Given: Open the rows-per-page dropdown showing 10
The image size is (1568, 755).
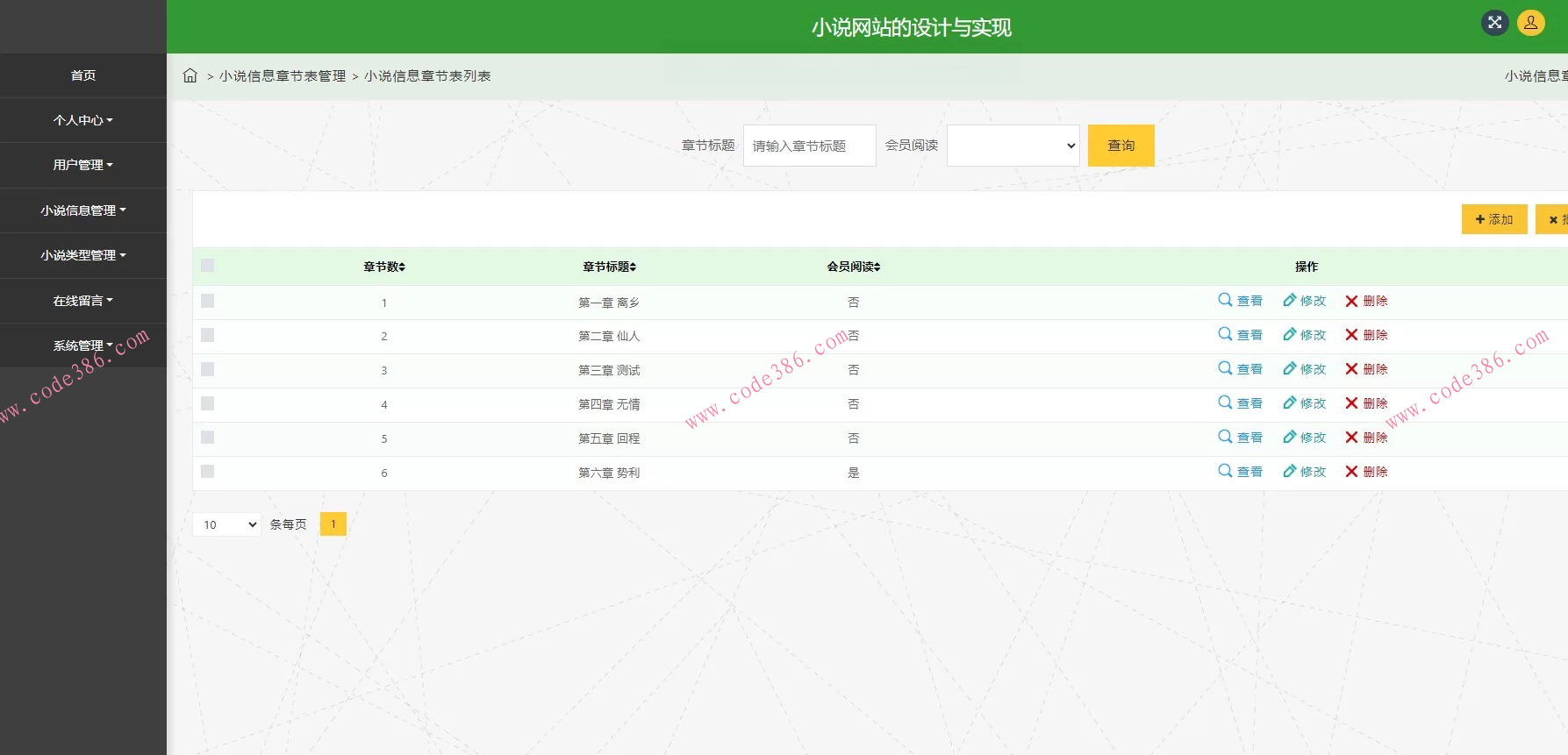Looking at the screenshot, I should (x=226, y=524).
